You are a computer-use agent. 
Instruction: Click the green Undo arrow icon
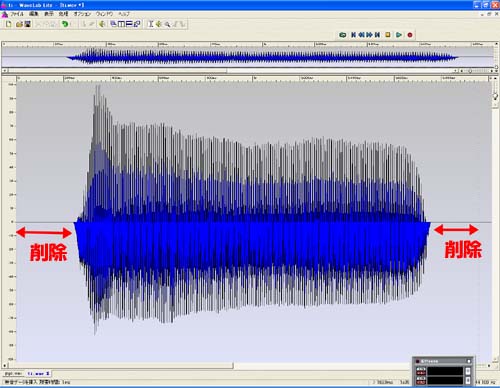click(65, 24)
